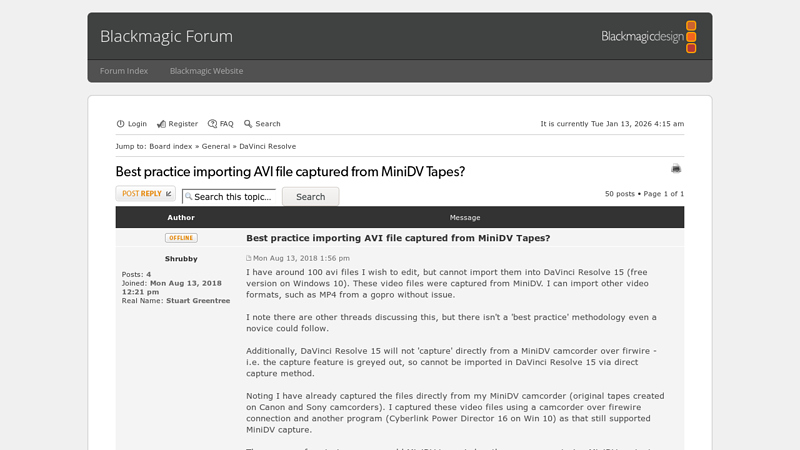Click the post icon beside Mon Aug 13 date

click(249, 259)
